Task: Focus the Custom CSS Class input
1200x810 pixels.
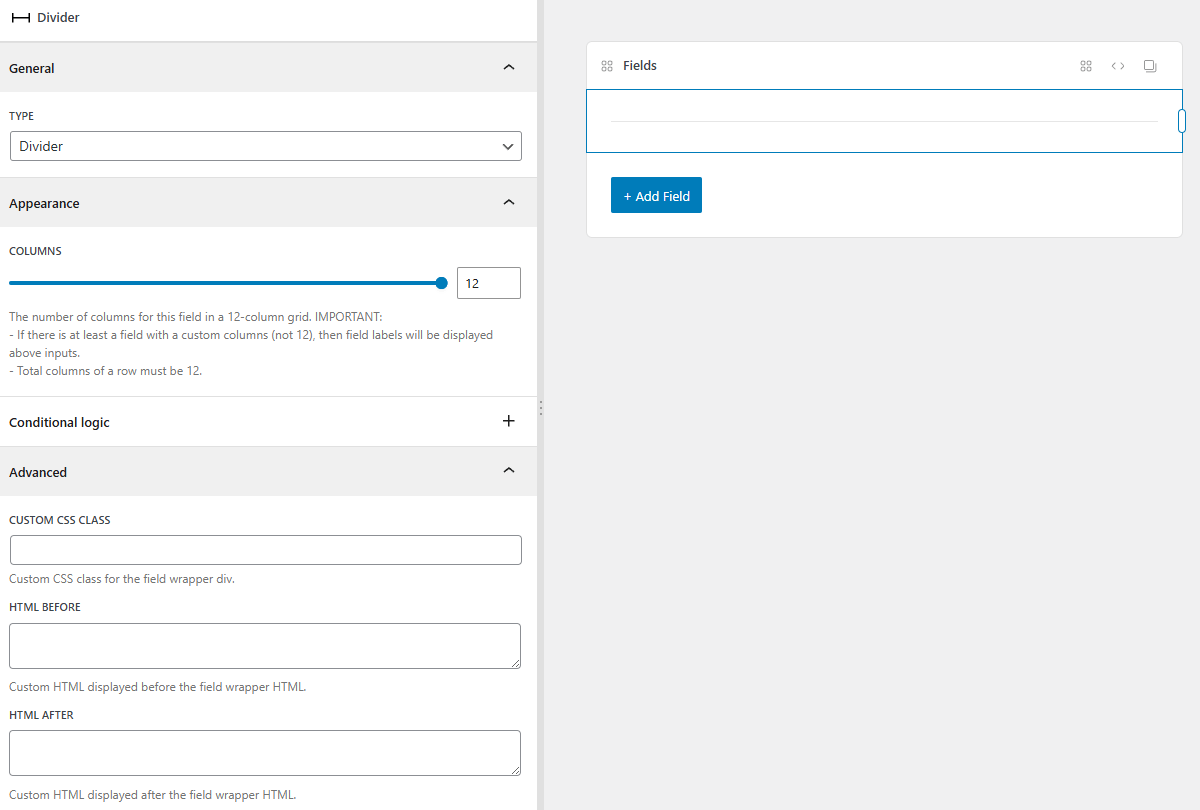Action: tap(265, 550)
